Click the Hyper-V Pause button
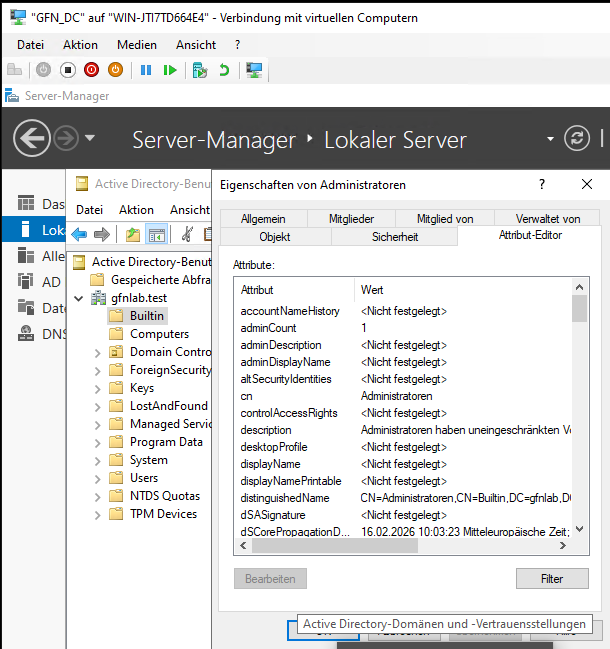 [146, 70]
